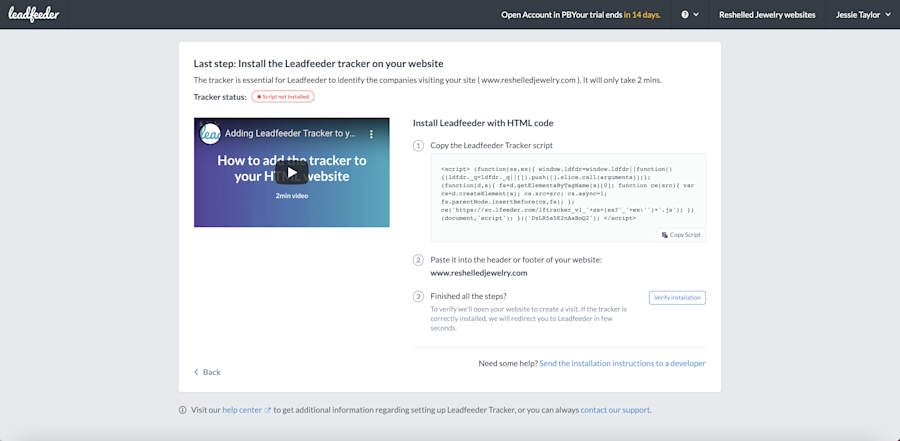Send installation instructions to a developer
Viewport: 900px width, 441px height.
point(622,363)
